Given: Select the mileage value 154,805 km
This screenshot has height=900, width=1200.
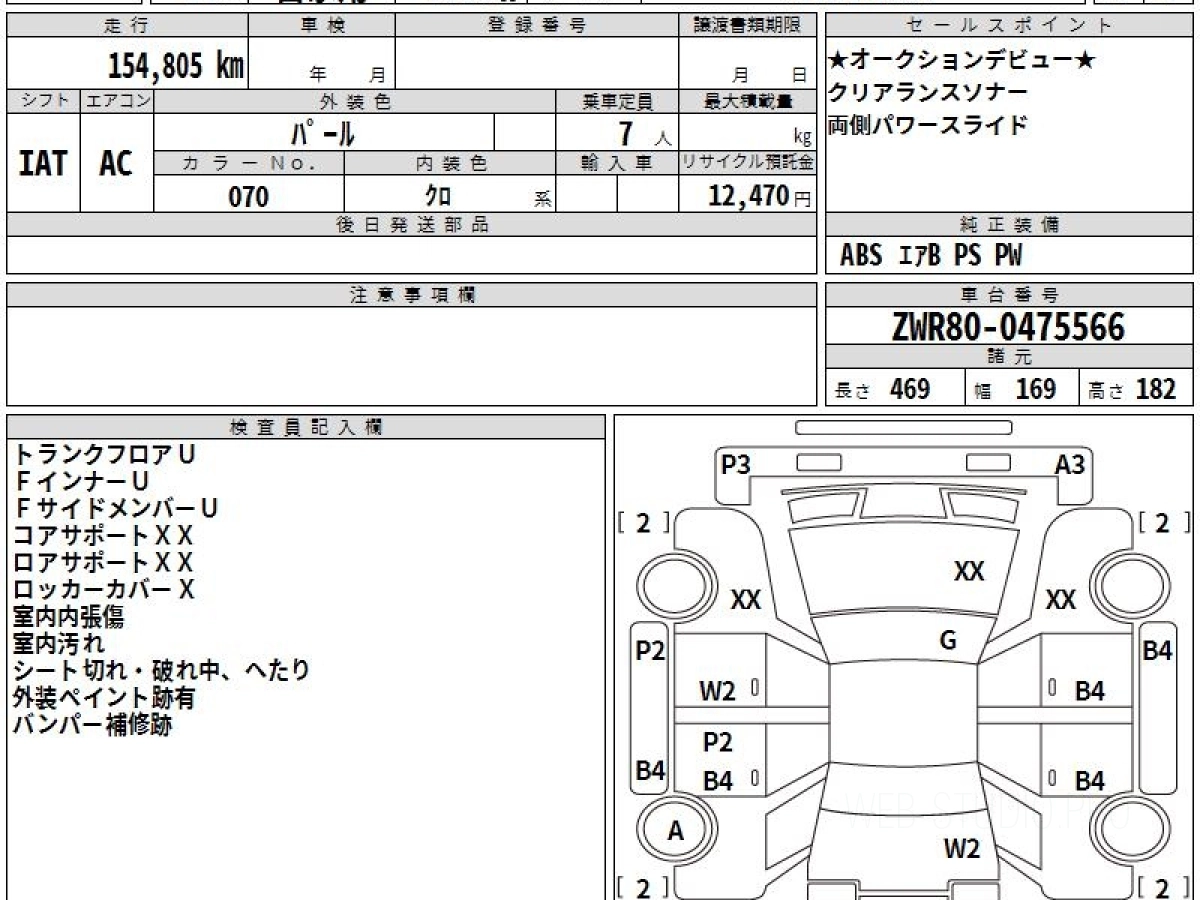Looking at the screenshot, I should tap(176, 65).
